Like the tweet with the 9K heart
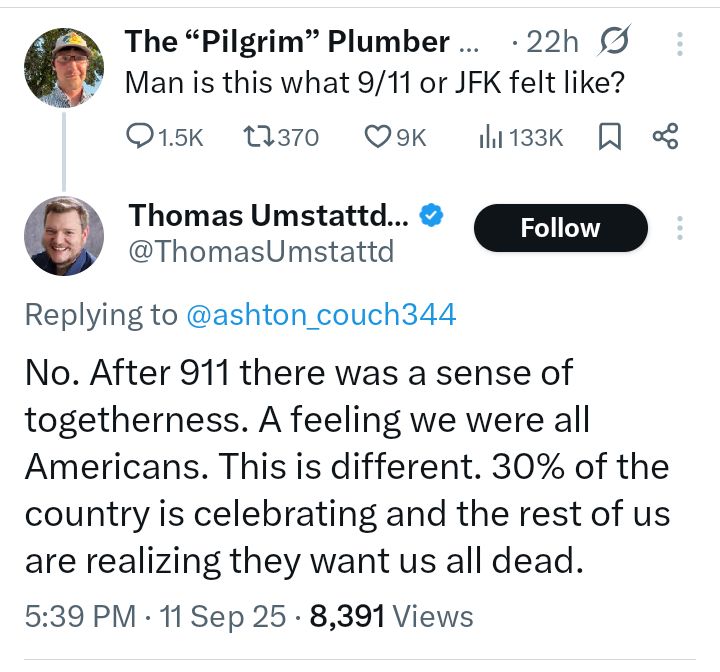 (x=377, y=137)
